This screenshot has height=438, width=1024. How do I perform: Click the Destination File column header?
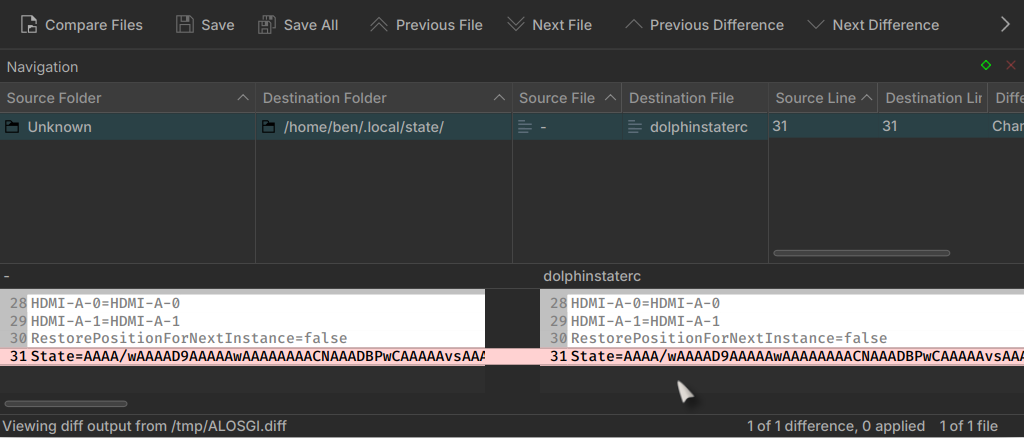[x=681, y=98]
